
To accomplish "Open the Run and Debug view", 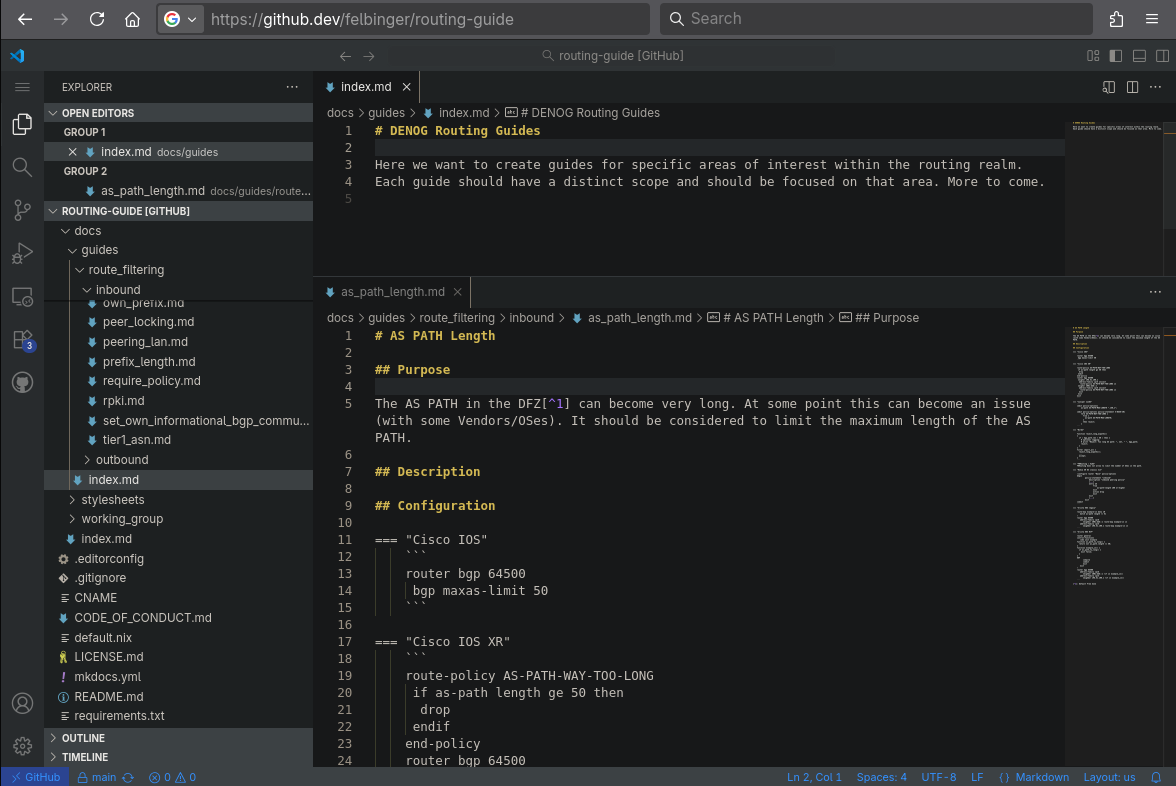I will click(22, 253).
